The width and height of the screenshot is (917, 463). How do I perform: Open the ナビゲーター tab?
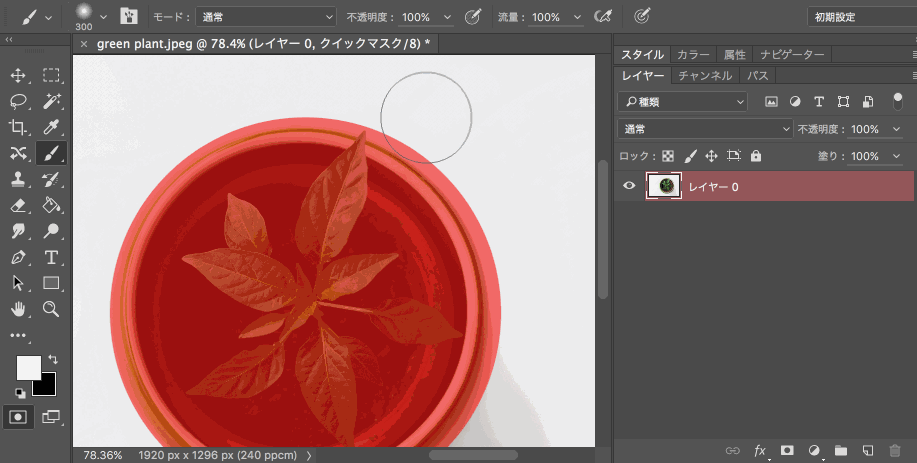791,54
